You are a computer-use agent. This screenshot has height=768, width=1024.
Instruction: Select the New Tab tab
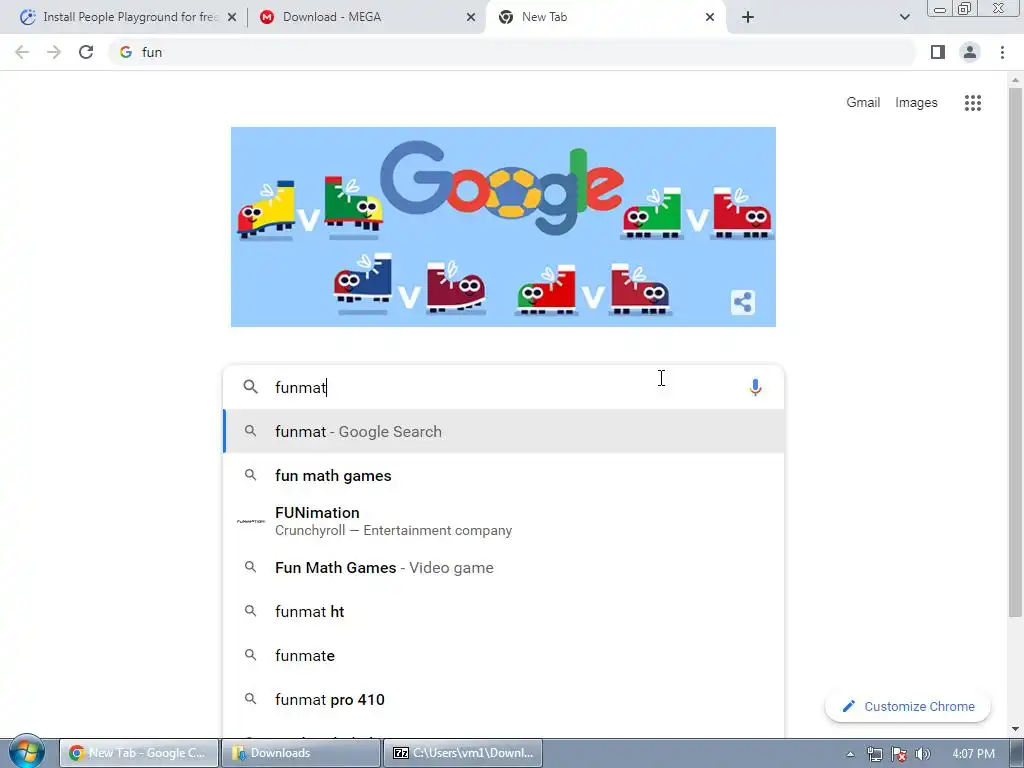point(604,17)
